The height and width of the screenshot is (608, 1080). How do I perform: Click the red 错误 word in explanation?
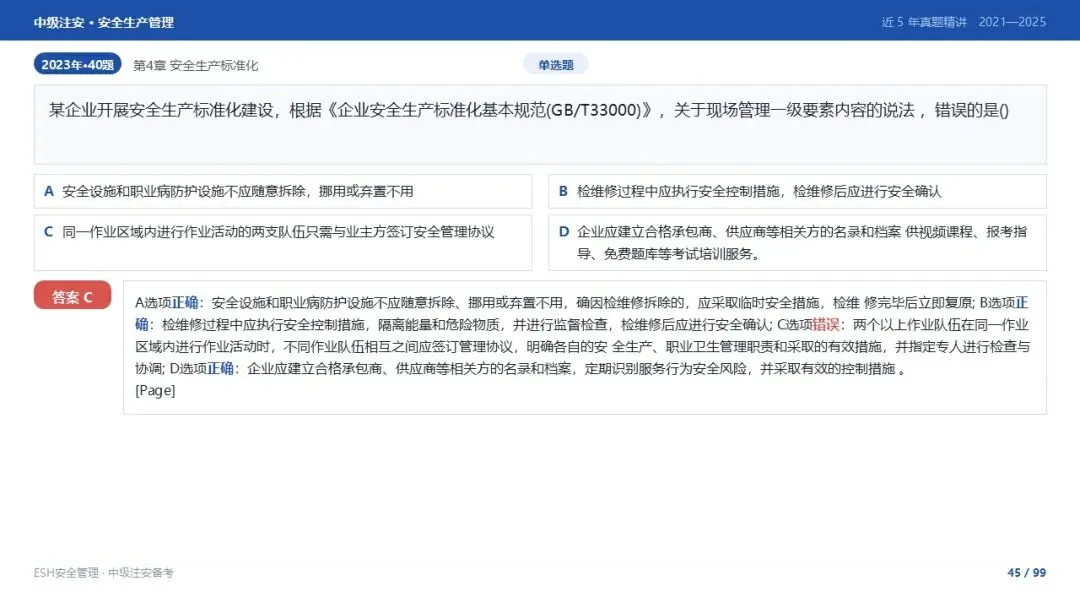click(x=826, y=324)
